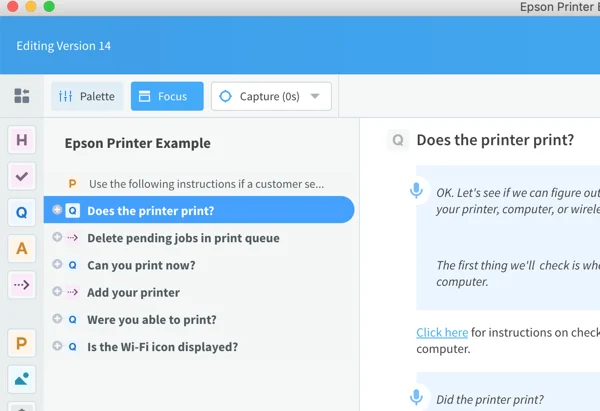Expand 'Were you able to print?' row
600x411 pixels.
(57, 318)
